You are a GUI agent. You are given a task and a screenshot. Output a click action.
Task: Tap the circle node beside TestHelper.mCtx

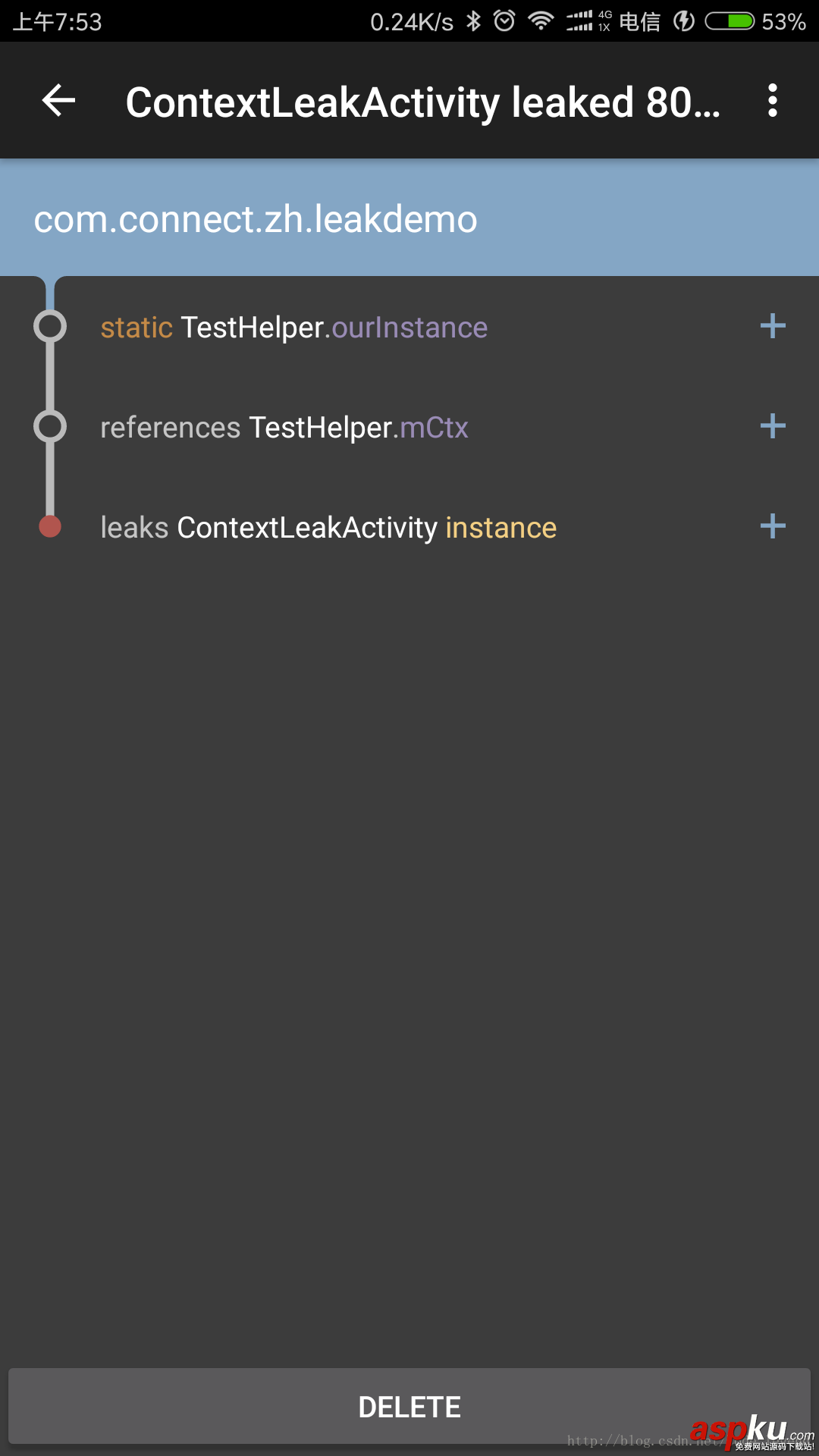pos(50,426)
